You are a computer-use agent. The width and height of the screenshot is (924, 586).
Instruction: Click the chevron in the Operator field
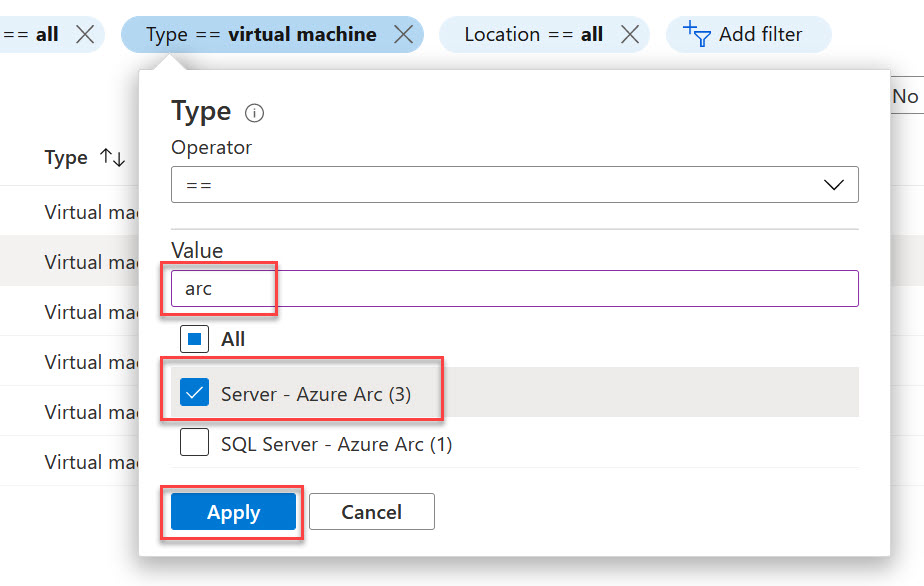point(833,184)
